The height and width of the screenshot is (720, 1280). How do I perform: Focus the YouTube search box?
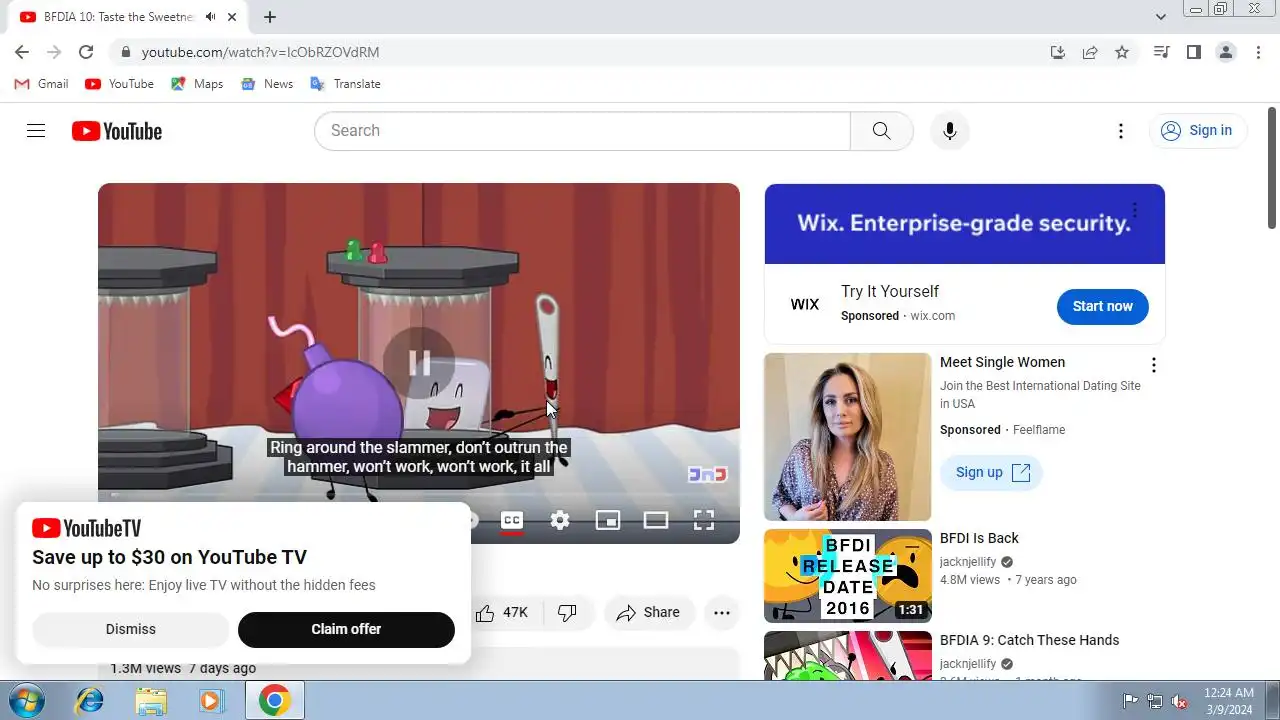tap(582, 131)
